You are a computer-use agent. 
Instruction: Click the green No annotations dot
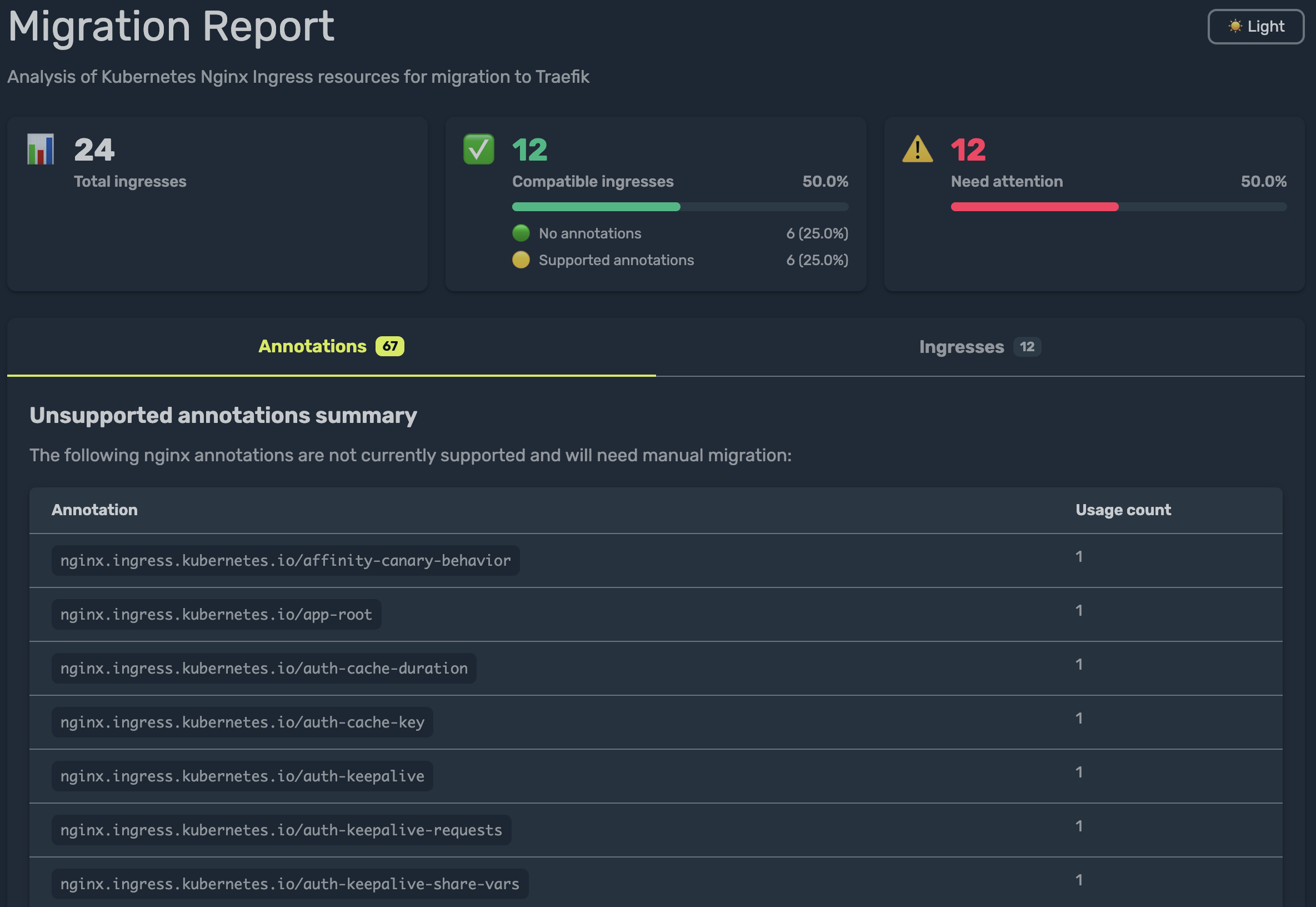click(x=521, y=233)
